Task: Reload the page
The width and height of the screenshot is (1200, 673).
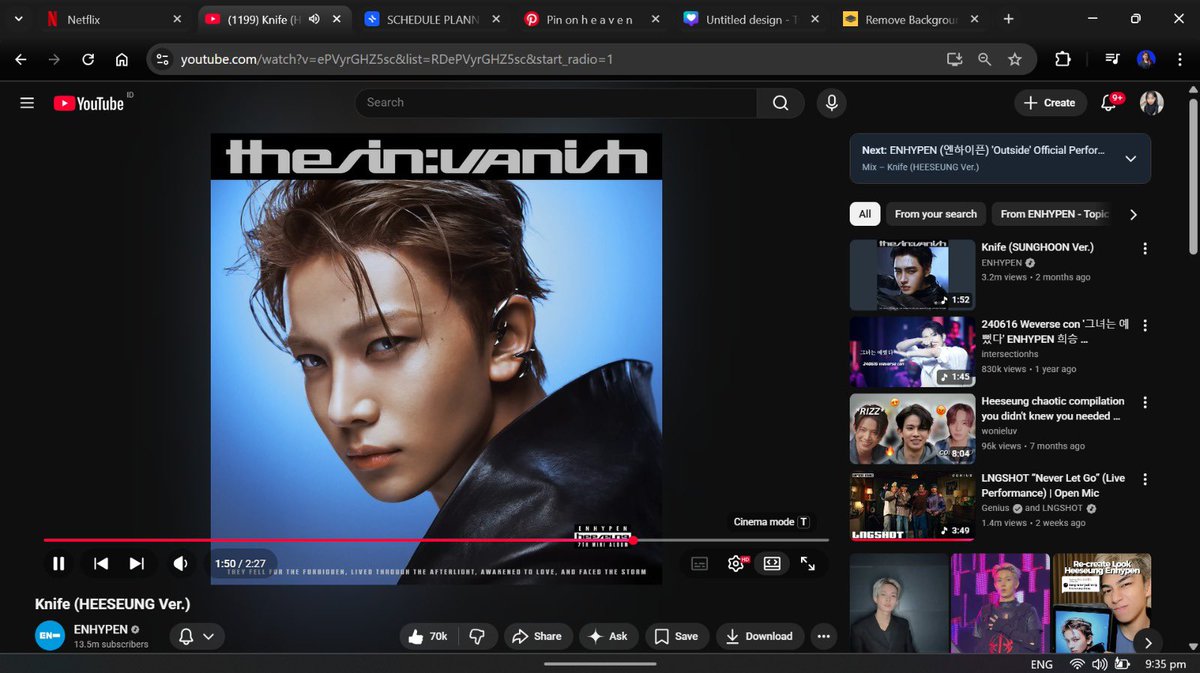Action: [88, 60]
